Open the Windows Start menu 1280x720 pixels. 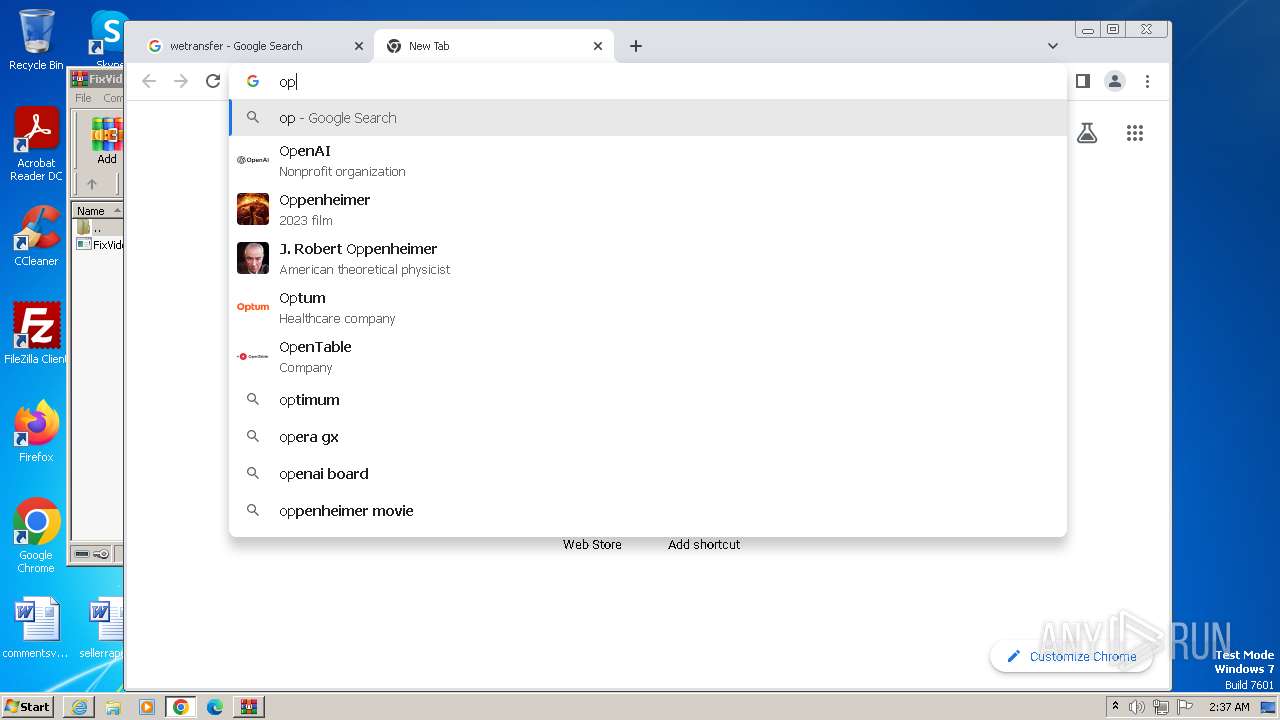28,706
